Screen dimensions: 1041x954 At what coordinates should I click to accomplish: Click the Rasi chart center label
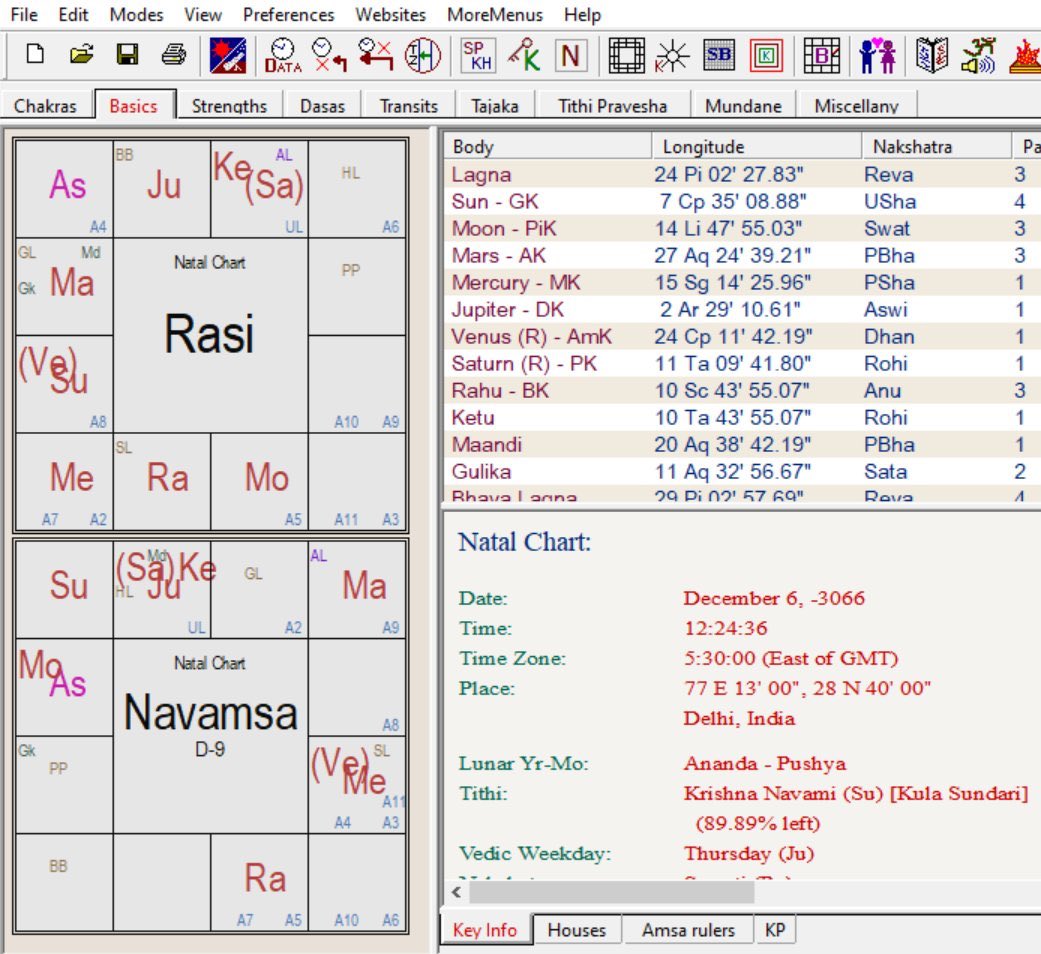click(209, 333)
